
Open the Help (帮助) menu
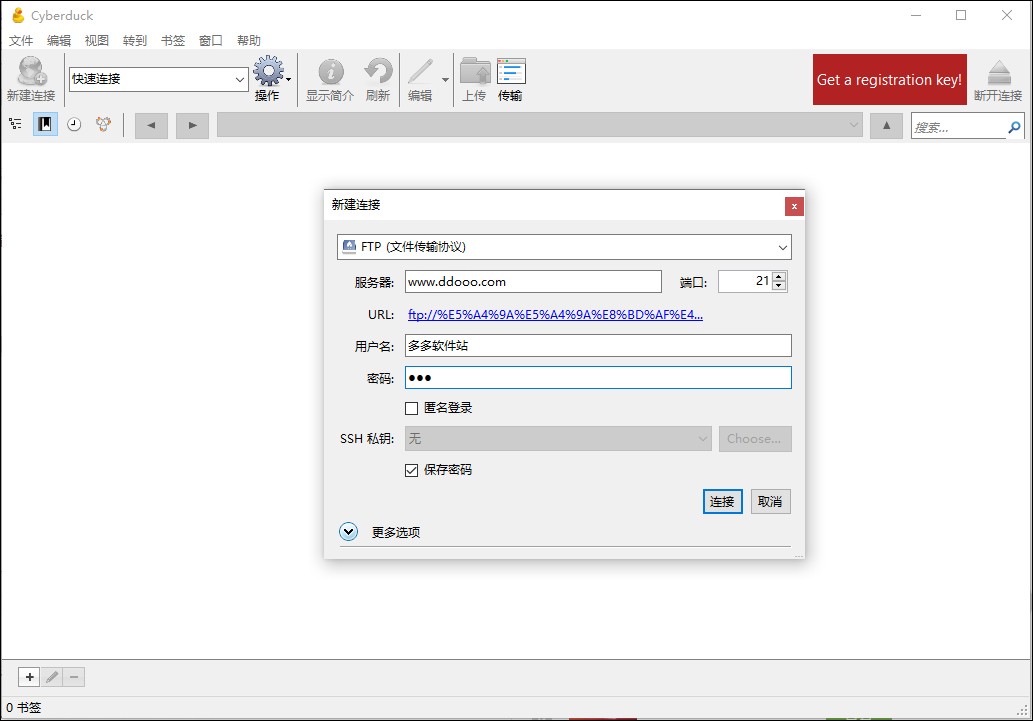point(249,41)
